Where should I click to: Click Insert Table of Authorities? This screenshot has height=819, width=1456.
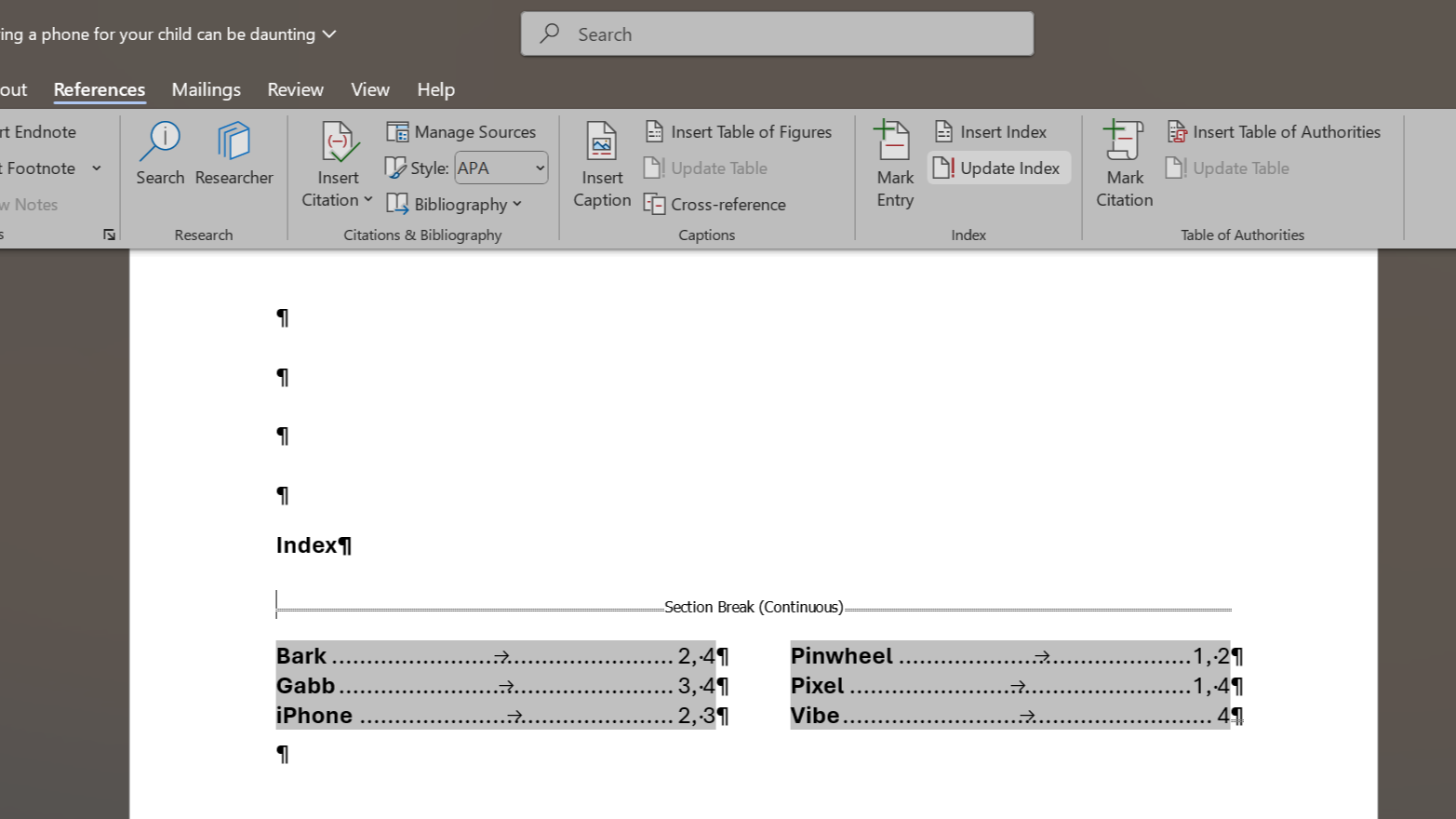tap(1274, 132)
